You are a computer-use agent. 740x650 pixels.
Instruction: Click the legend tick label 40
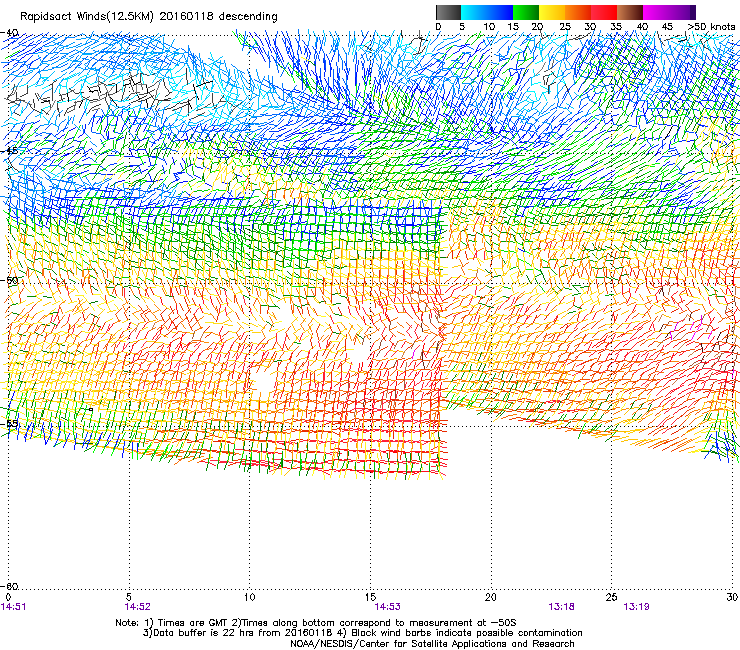(642, 27)
